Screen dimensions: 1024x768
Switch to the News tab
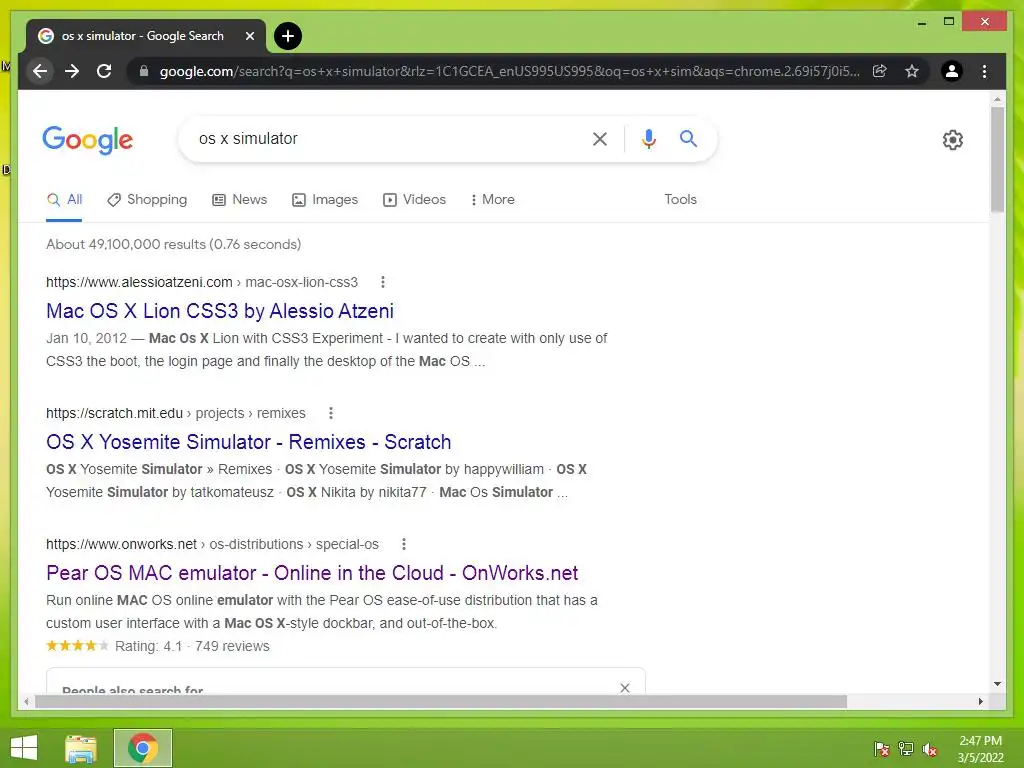pyautogui.click(x=240, y=199)
